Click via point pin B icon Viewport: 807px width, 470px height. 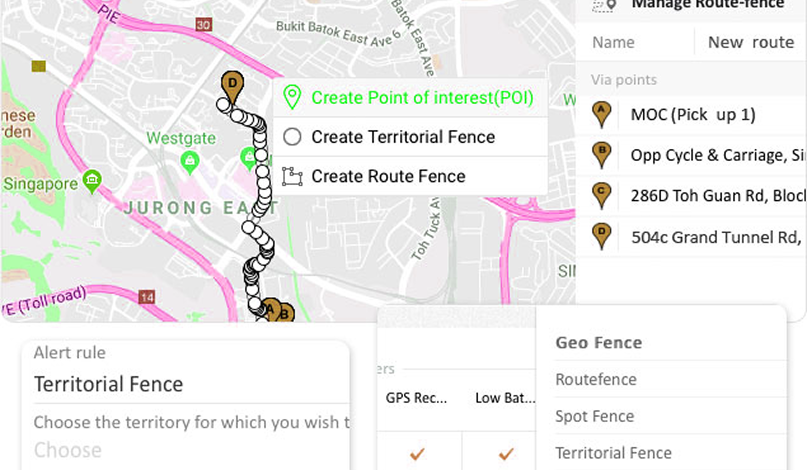[601, 155]
